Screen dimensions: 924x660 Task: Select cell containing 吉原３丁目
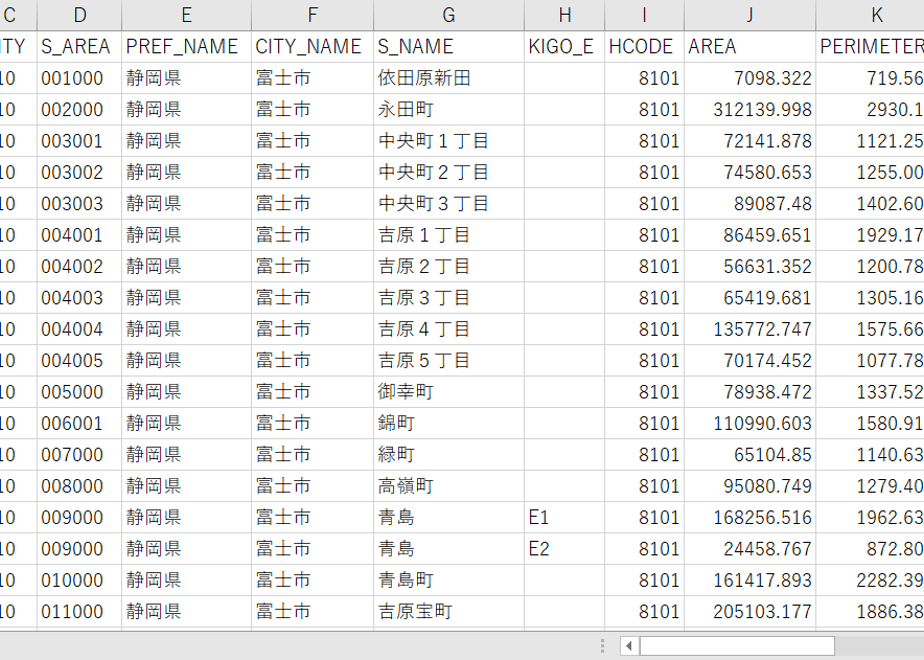click(x=448, y=298)
